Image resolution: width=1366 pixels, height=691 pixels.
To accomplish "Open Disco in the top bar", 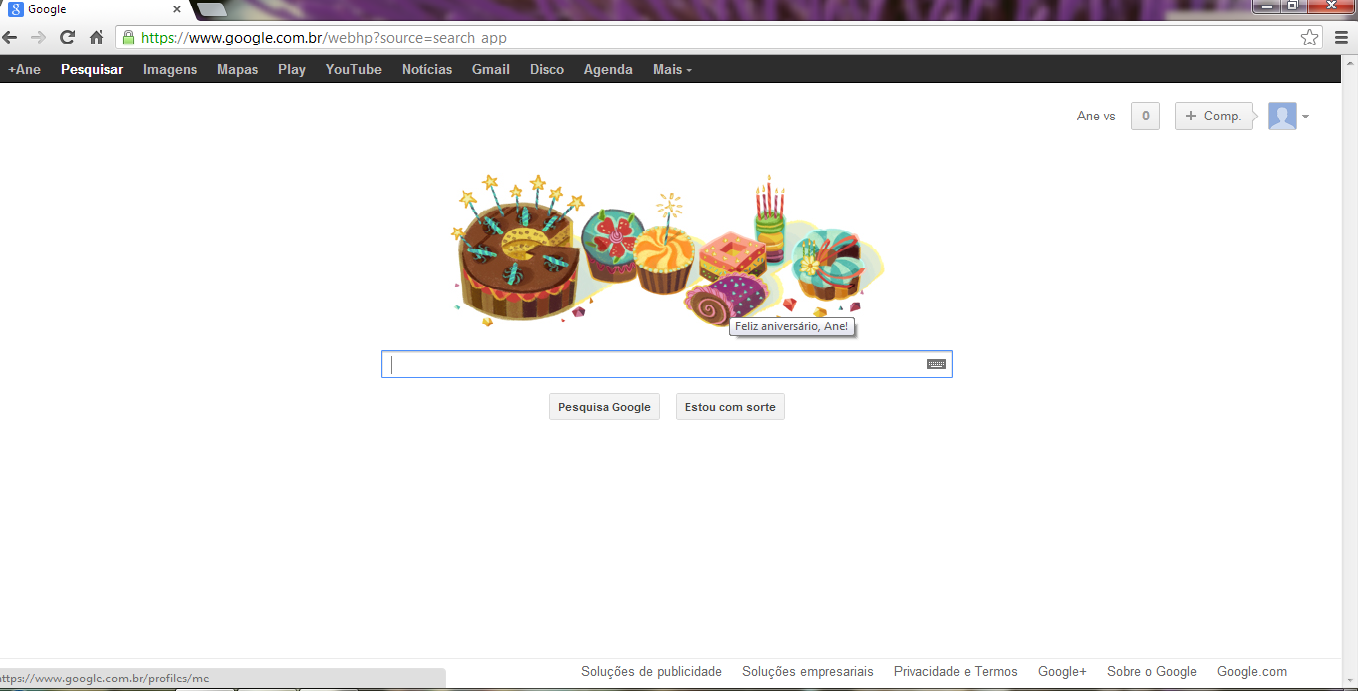I will coord(547,69).
